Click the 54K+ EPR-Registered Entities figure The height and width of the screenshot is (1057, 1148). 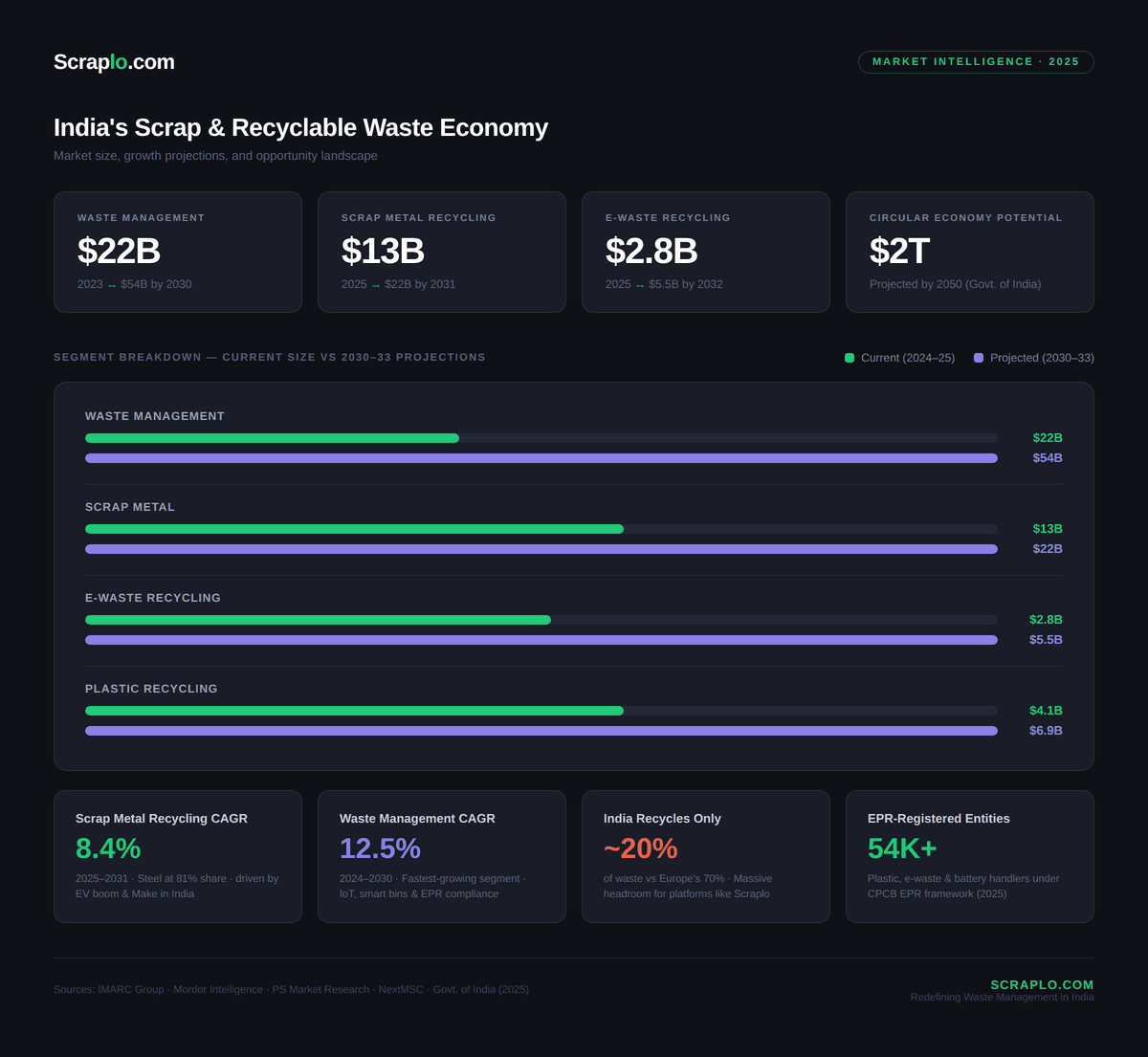coord(902,848)
